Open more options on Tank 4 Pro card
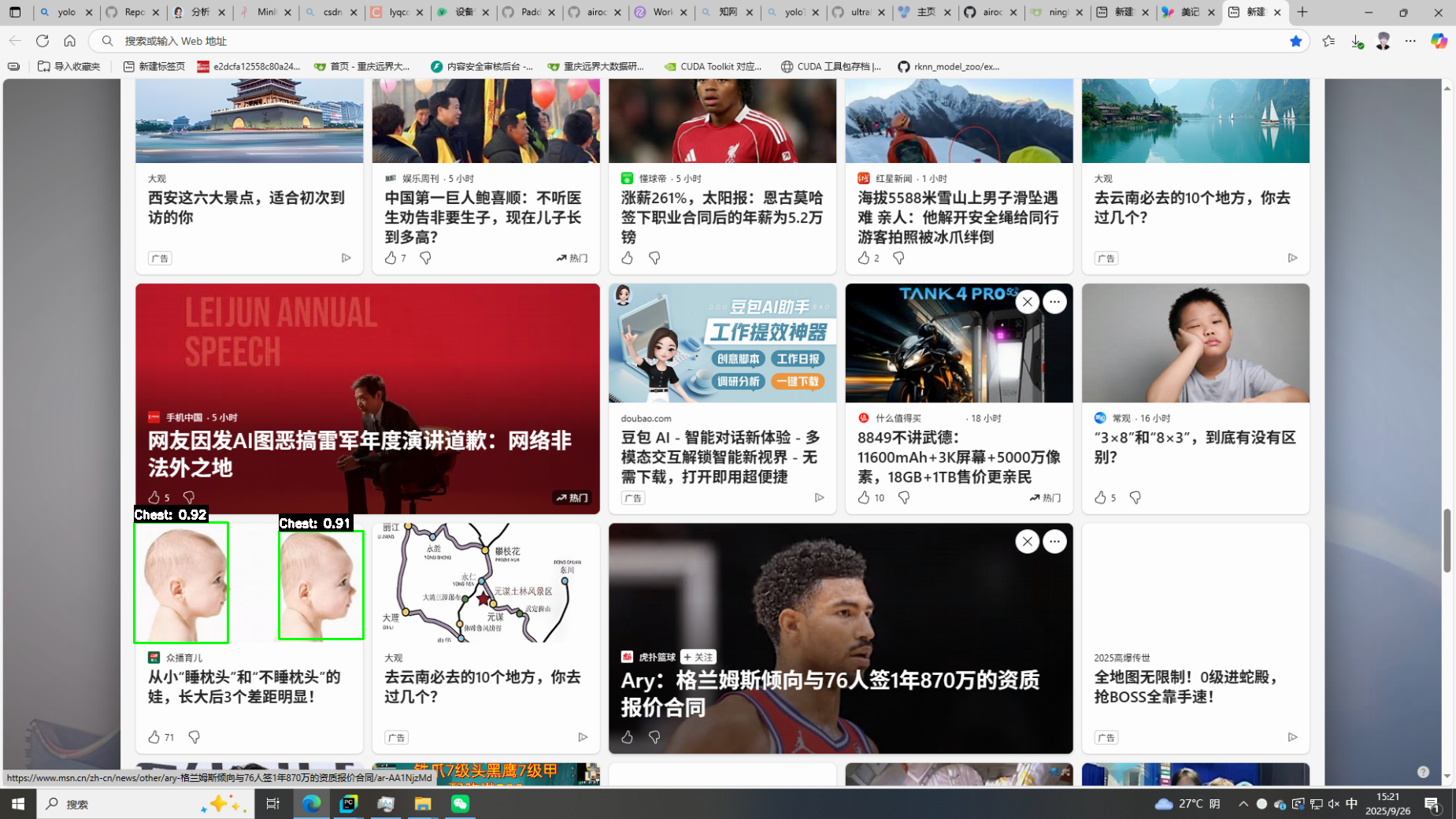Viewport: 1456px width, 819px height. (x=1054, y=302)
